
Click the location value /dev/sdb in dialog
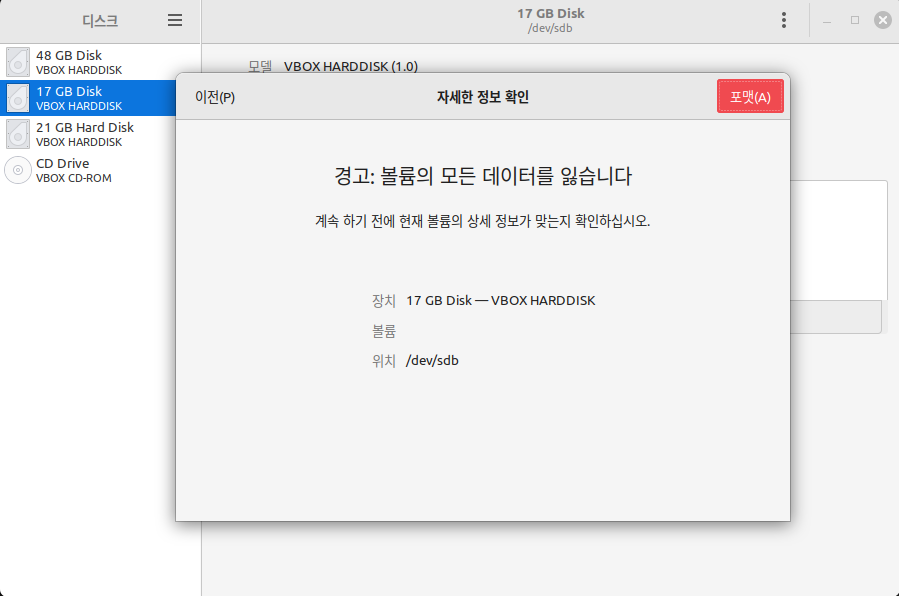point(432,360)
